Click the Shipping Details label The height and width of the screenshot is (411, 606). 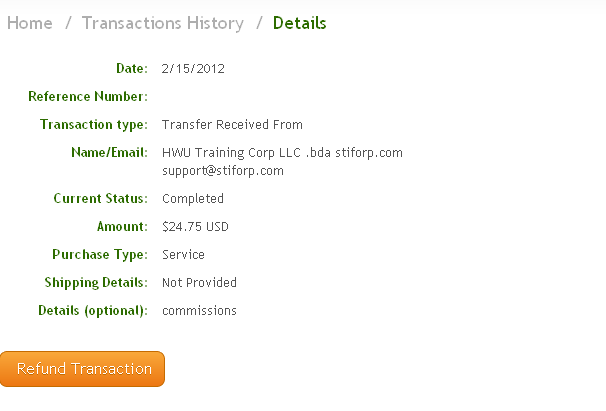(96, 283)
